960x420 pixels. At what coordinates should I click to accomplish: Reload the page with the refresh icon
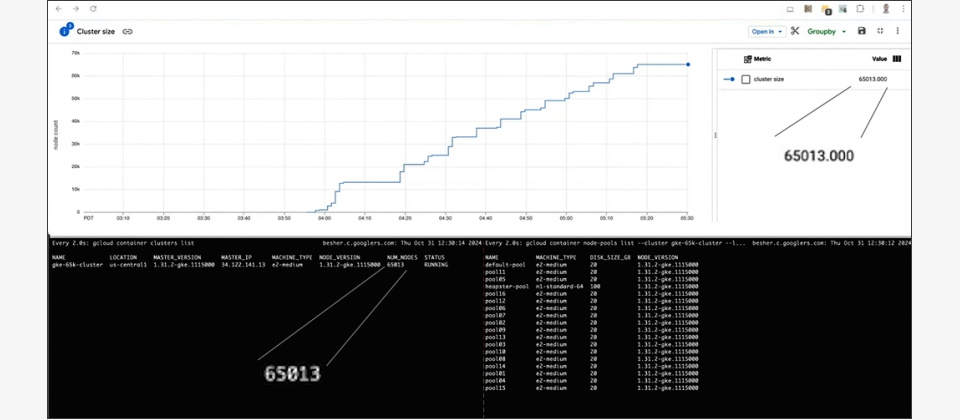(x=91, y=9)
